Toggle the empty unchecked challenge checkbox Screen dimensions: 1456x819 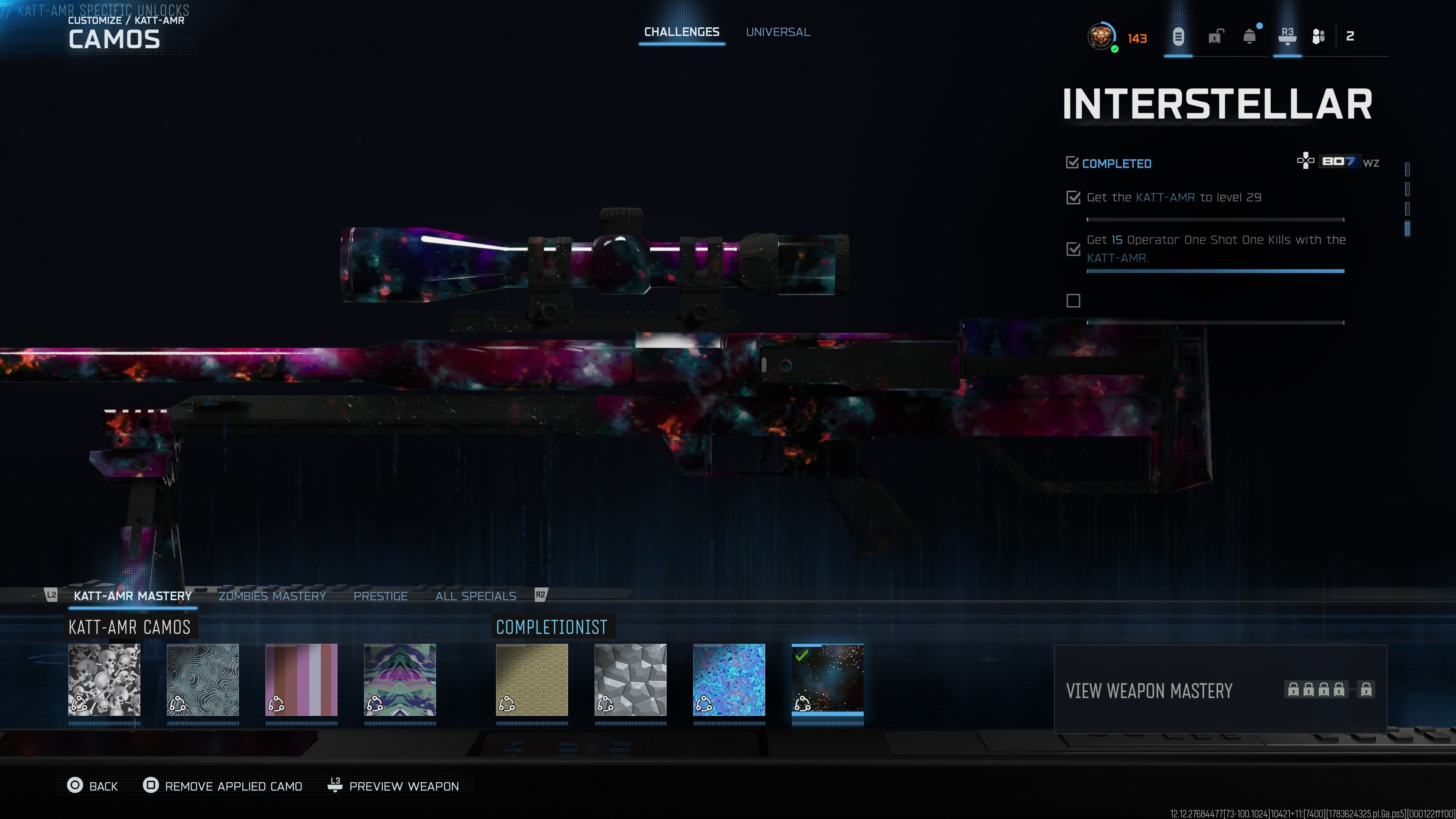click(x=1073, y=301)
